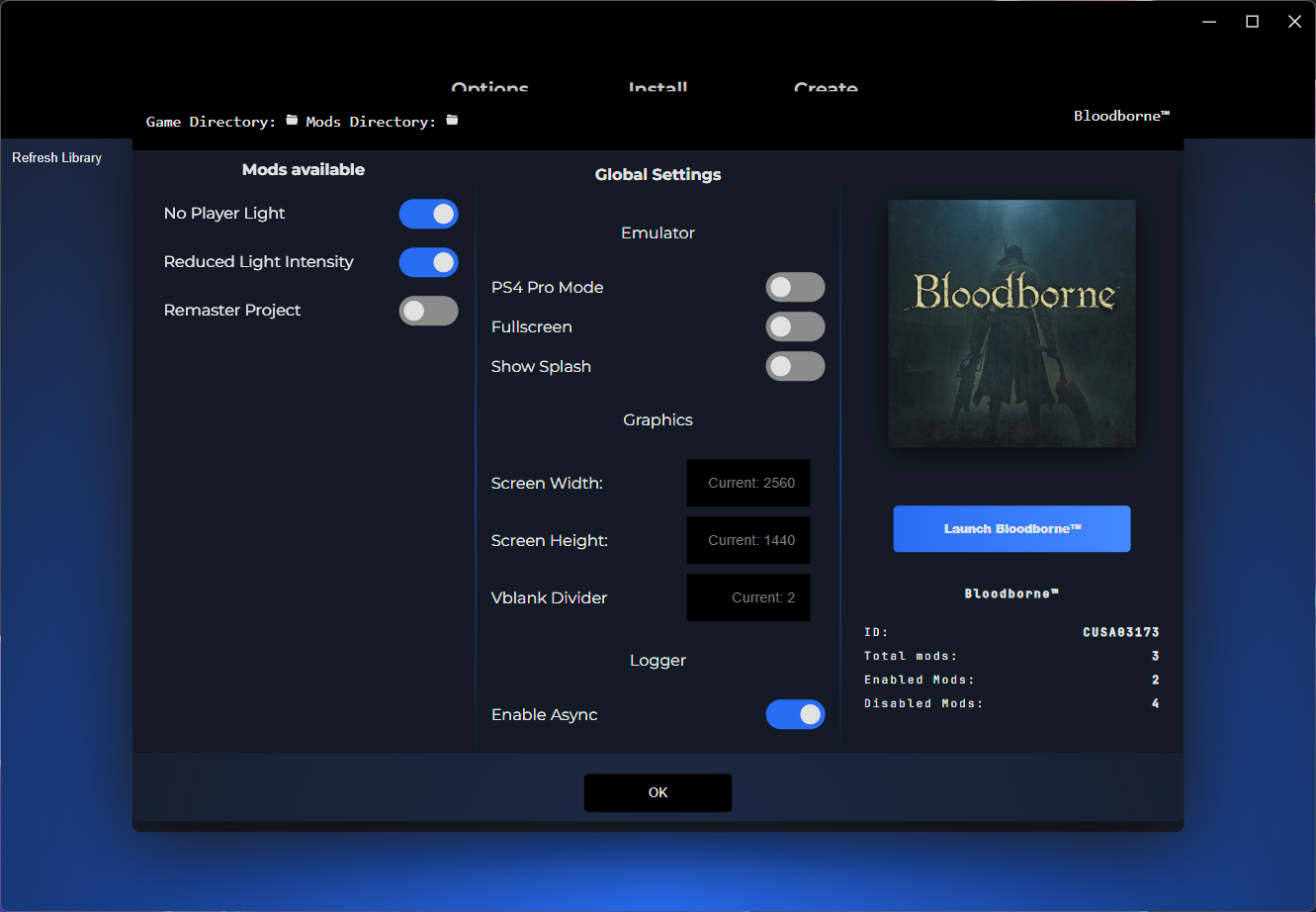Image resolution: width=1316 pixels, height=912 pixels.
Task: Click the Logger section label
Action: pos(658,661)
